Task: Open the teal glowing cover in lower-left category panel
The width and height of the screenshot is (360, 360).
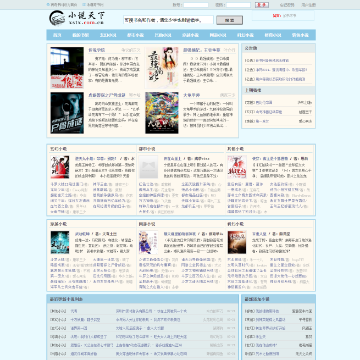Action: 60,242
